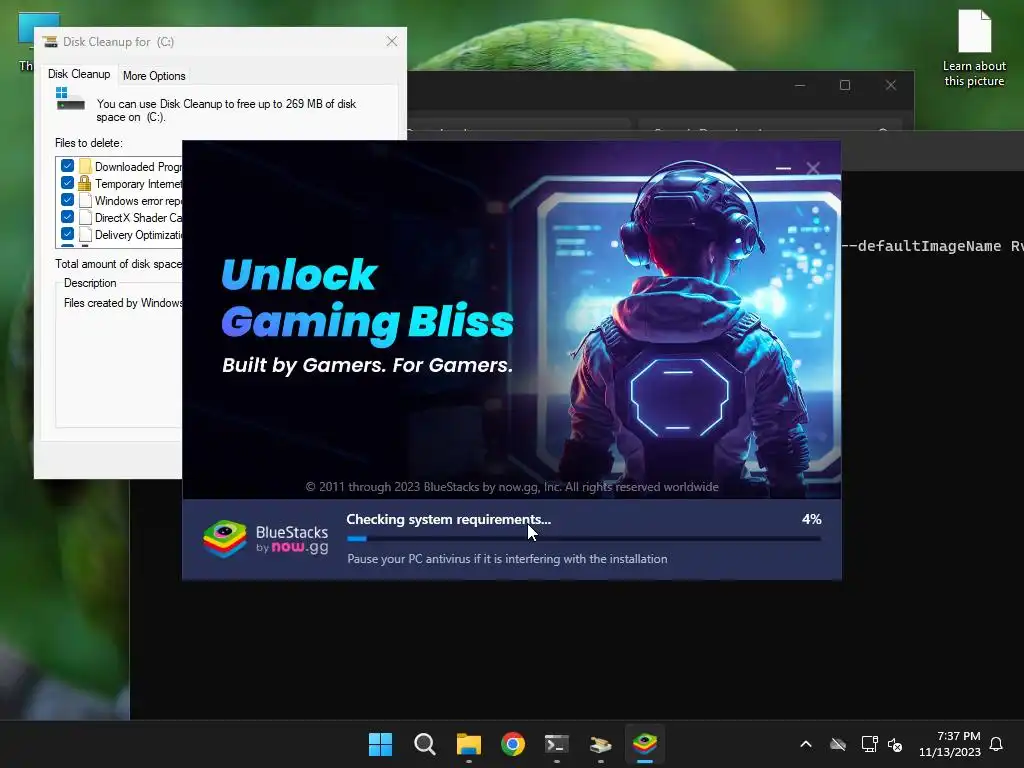Click the This PC desktop icon
Image resolution: width=1024 pixels, height=768 pixels.
pos(26,42)
